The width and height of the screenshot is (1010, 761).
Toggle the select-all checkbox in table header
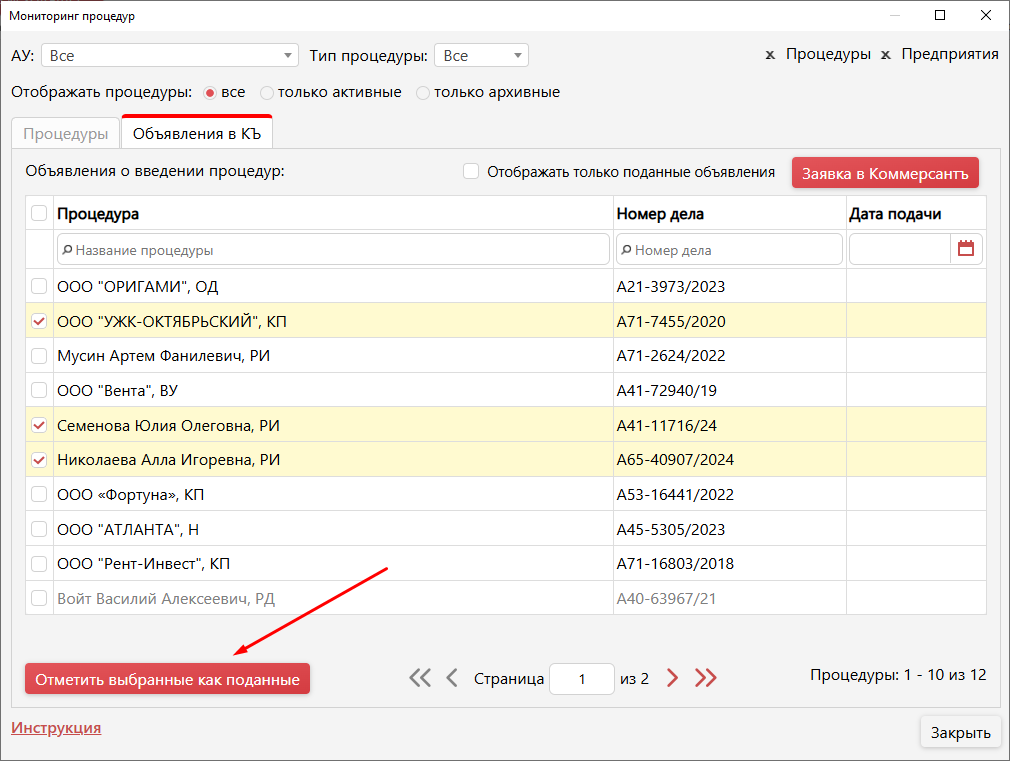pyautogui.click(x=39, y=213)
